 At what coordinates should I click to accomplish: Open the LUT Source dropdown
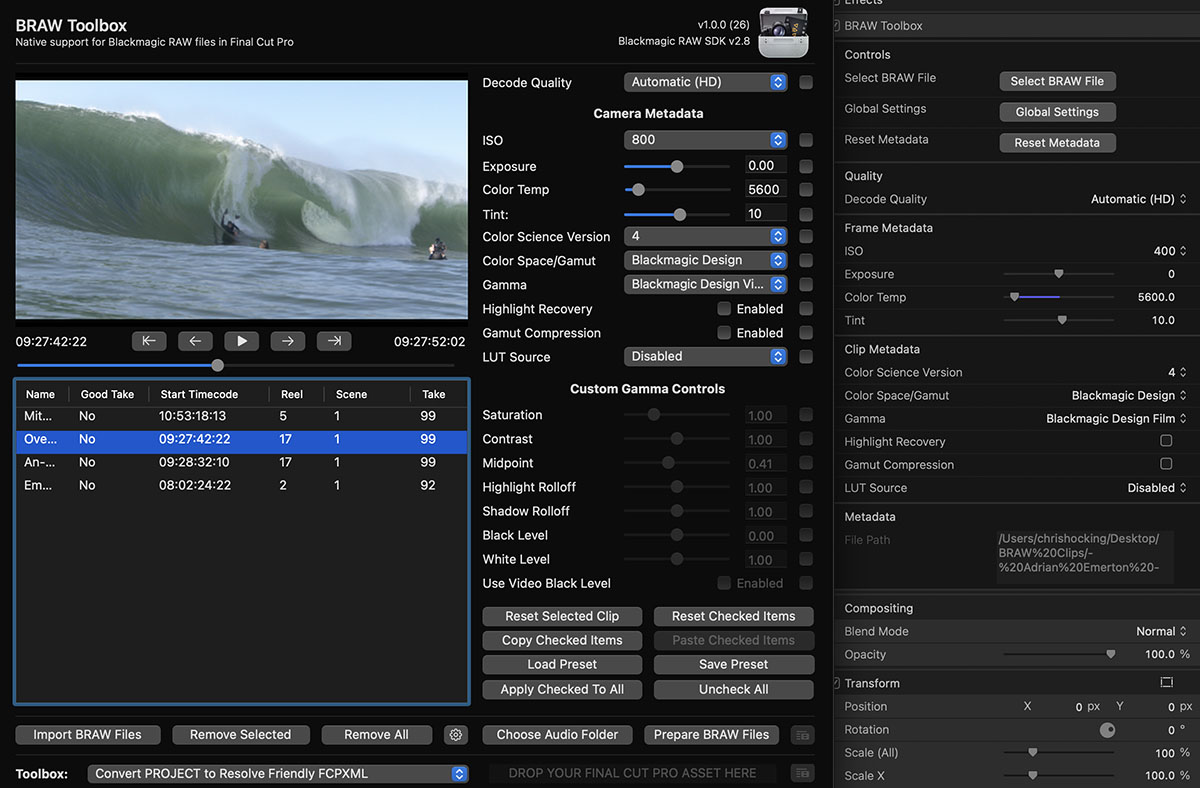pyautogui.click(x=705, y=356)
